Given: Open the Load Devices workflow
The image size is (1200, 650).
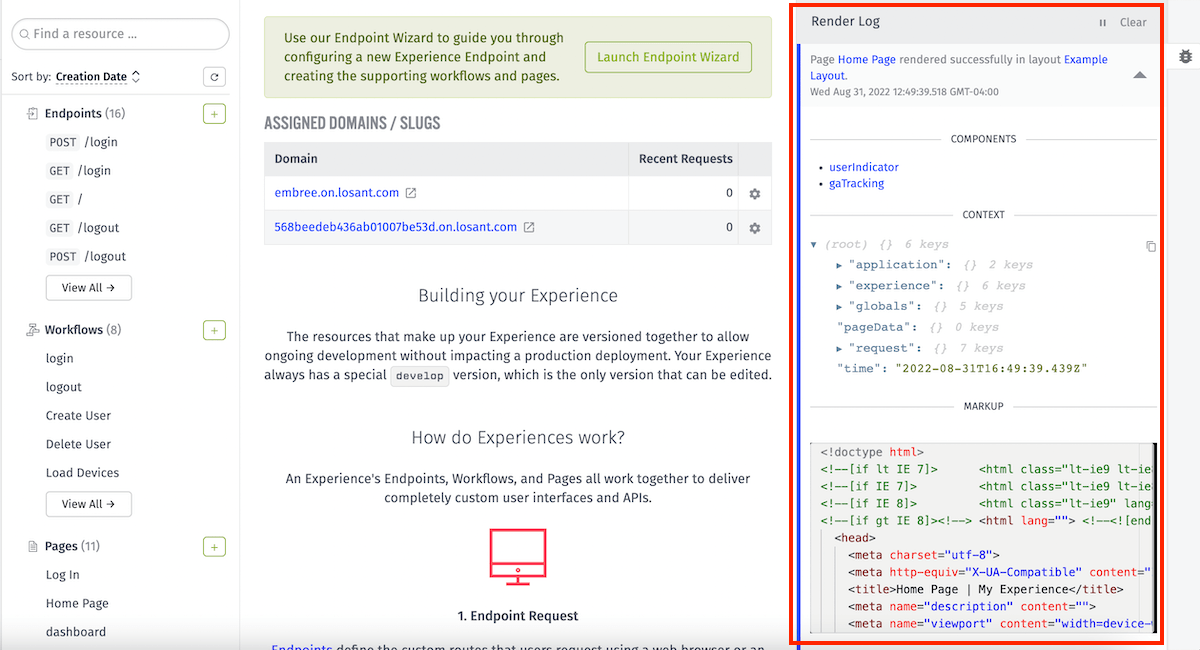Looking at the screenshot, I should point(82,473).
